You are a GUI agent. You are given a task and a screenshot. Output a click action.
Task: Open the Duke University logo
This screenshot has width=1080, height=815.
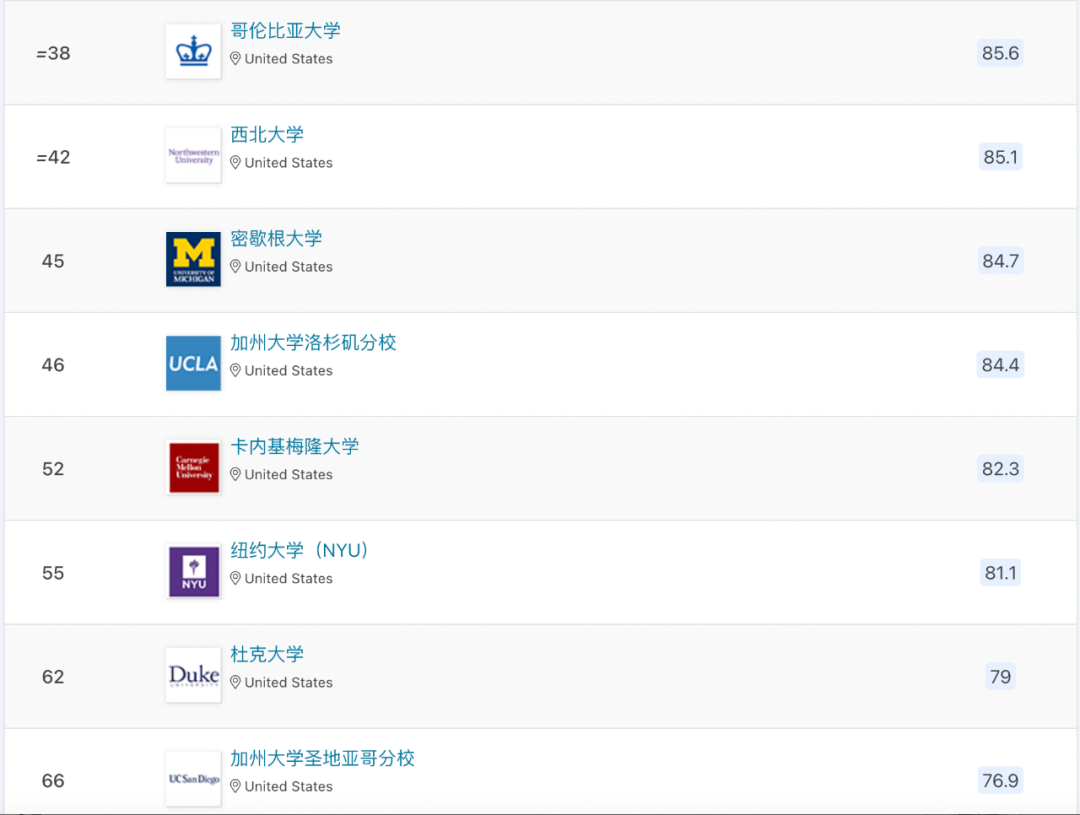(x=194, y=675)
